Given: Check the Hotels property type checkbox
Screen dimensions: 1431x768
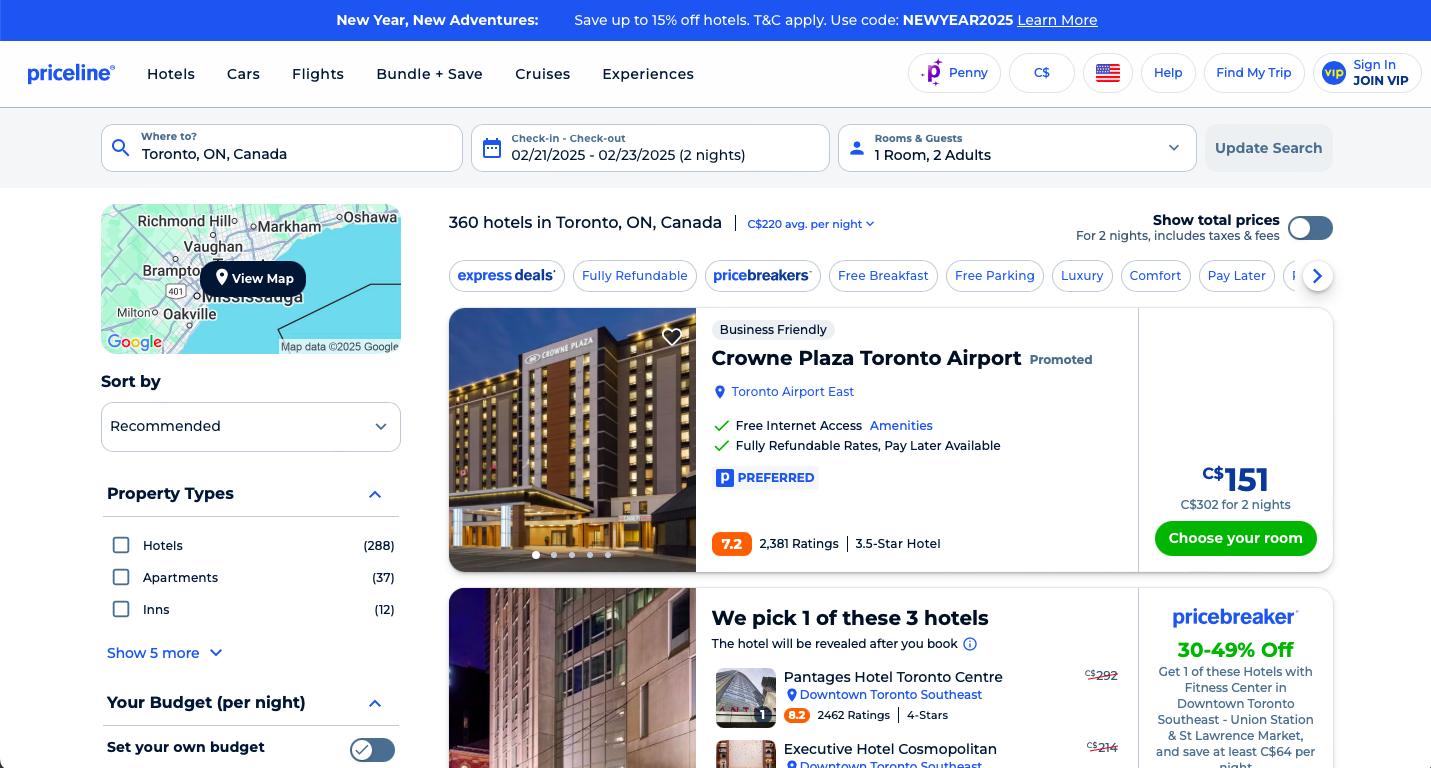Looking at the screenshot, I should (x=121, y=545).
